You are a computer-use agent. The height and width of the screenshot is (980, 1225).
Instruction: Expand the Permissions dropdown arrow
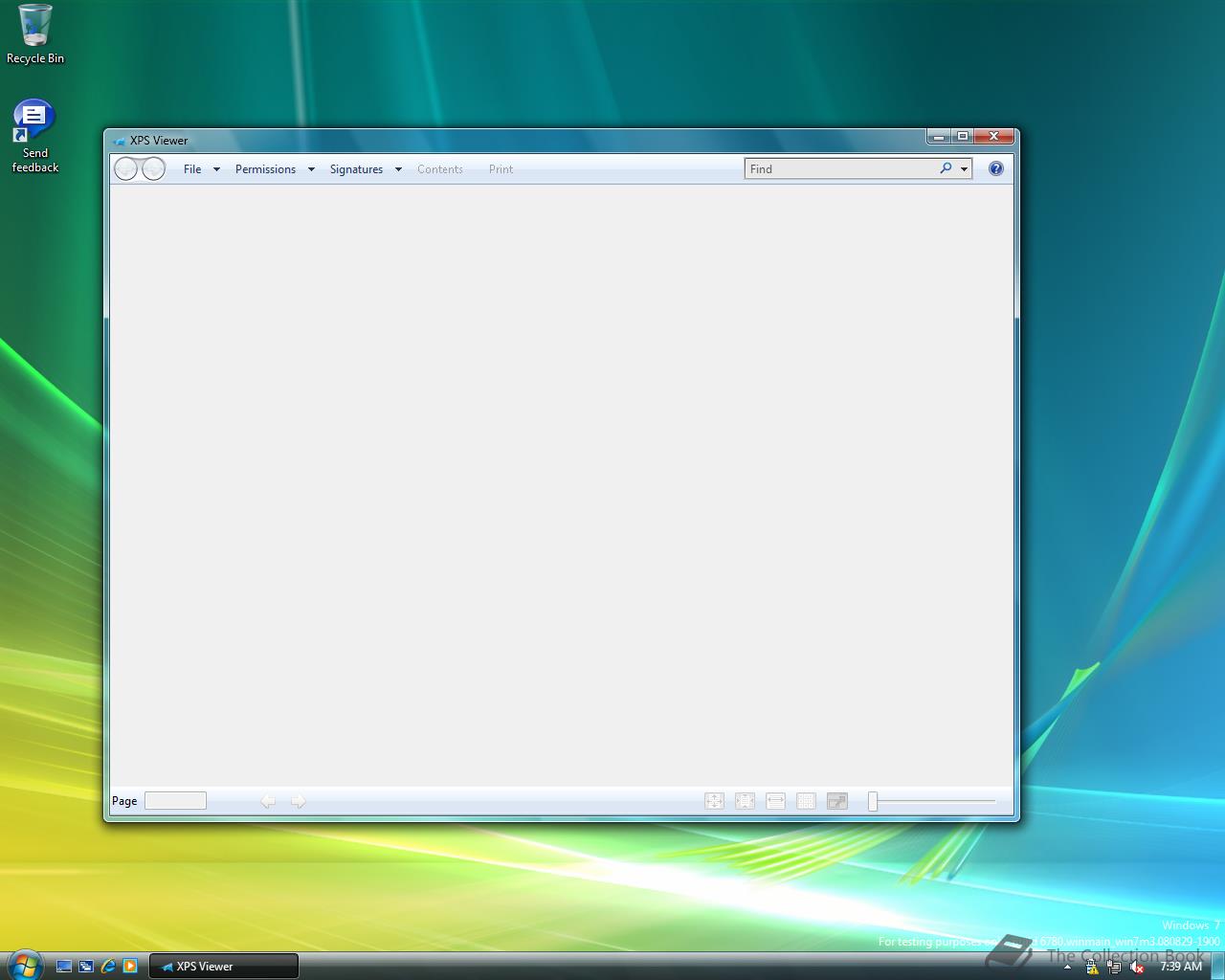point(311,169)
